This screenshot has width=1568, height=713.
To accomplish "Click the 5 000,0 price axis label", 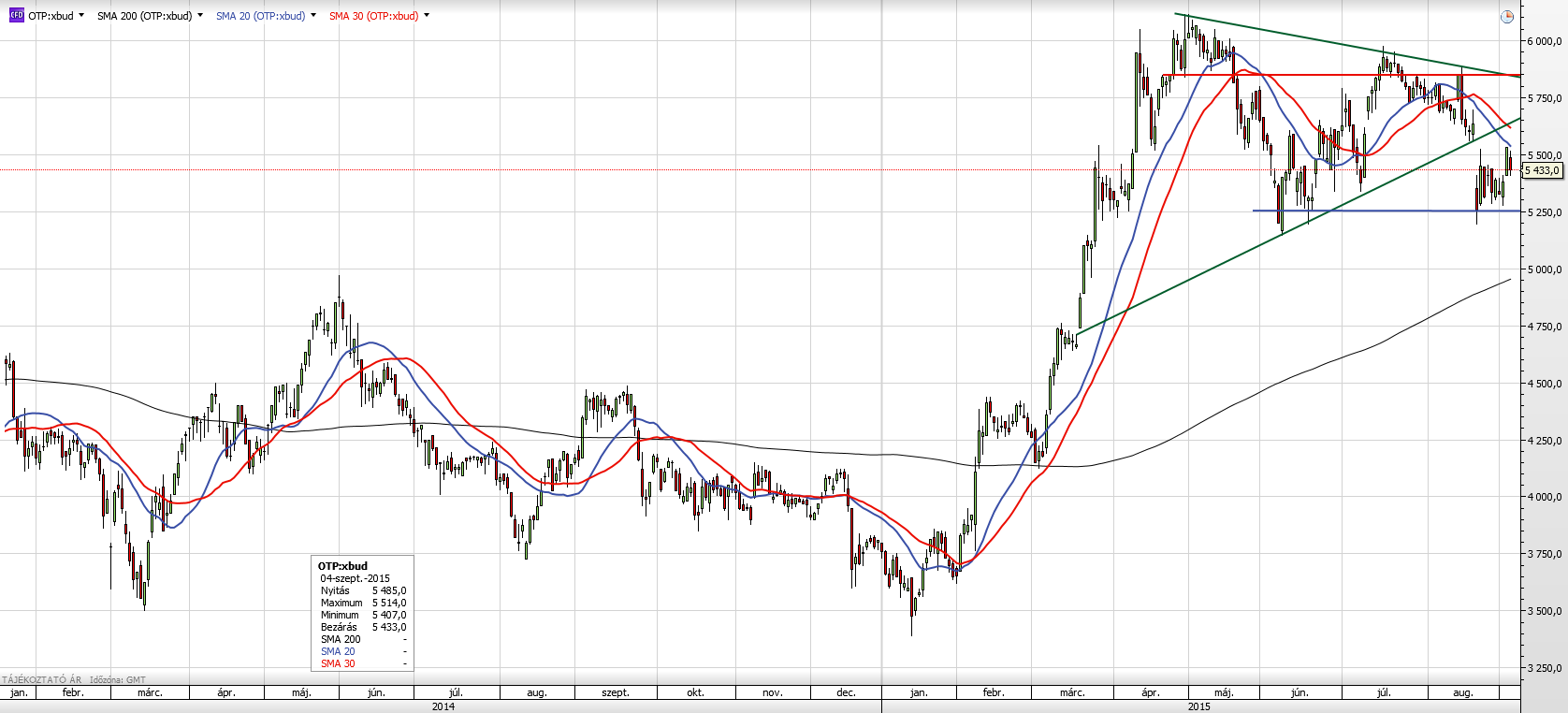I will [x=1544, y=269].
